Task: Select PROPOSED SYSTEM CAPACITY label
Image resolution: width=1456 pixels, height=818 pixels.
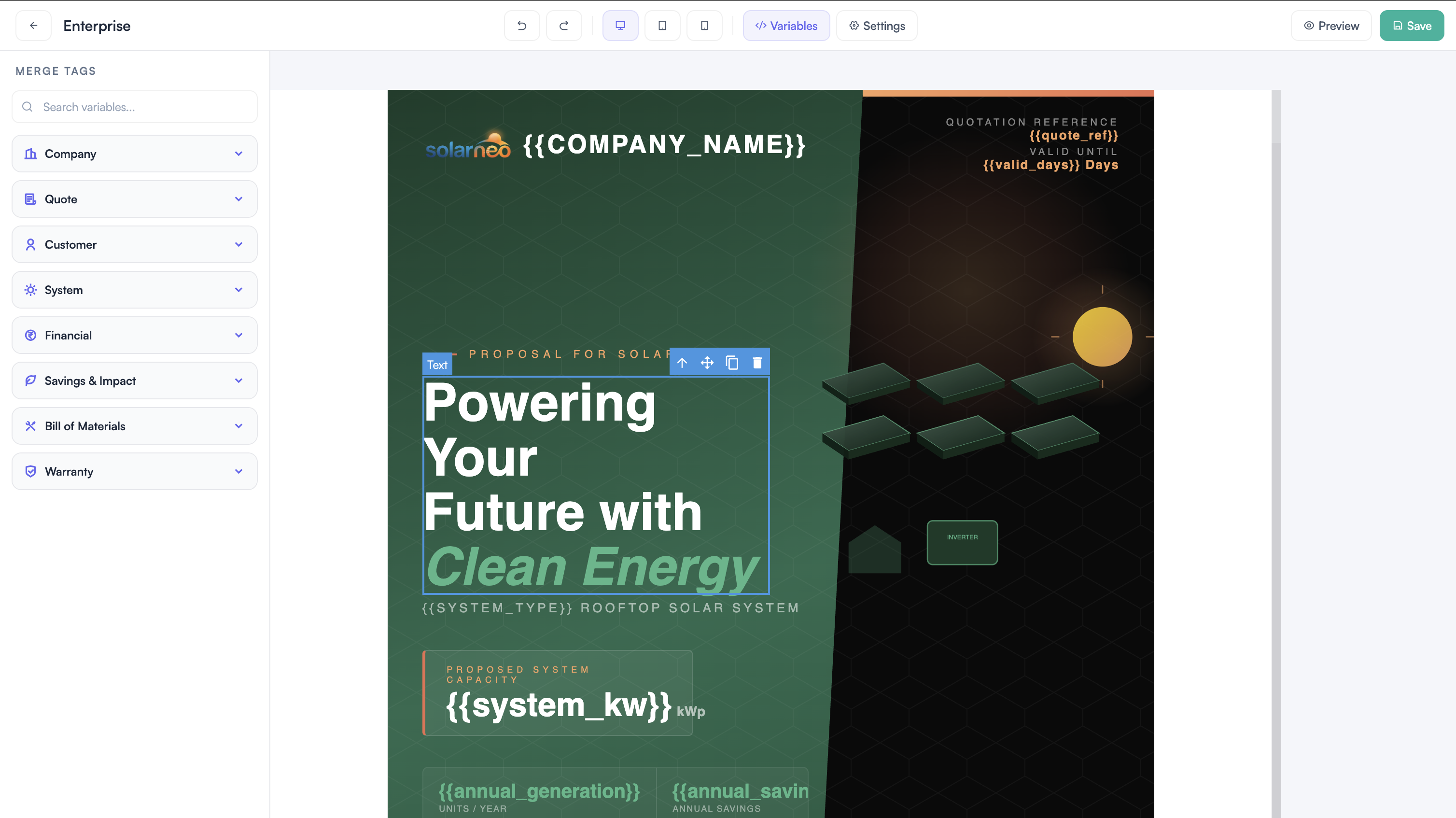Action: (518, 675)
